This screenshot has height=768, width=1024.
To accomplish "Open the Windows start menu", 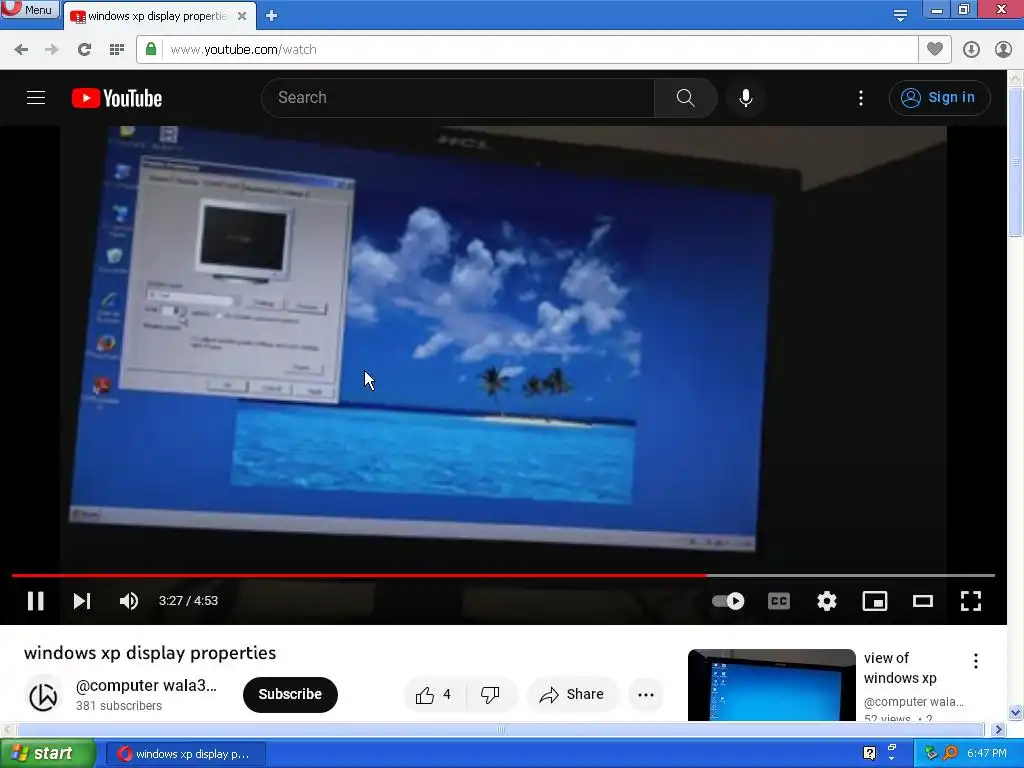I will pyautogui.click(x=47, y=754).
